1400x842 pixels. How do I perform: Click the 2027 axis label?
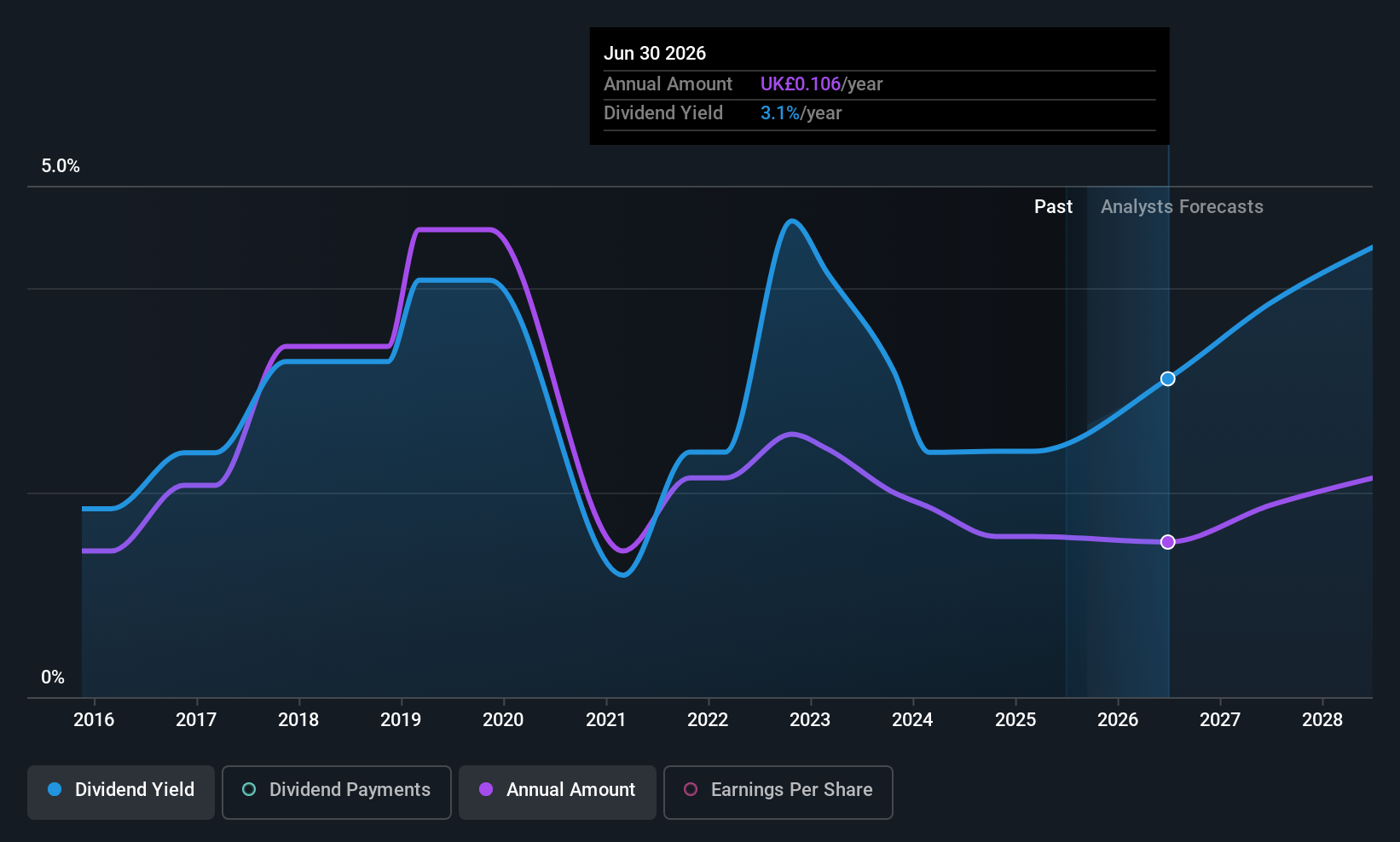click(1220, 719)
